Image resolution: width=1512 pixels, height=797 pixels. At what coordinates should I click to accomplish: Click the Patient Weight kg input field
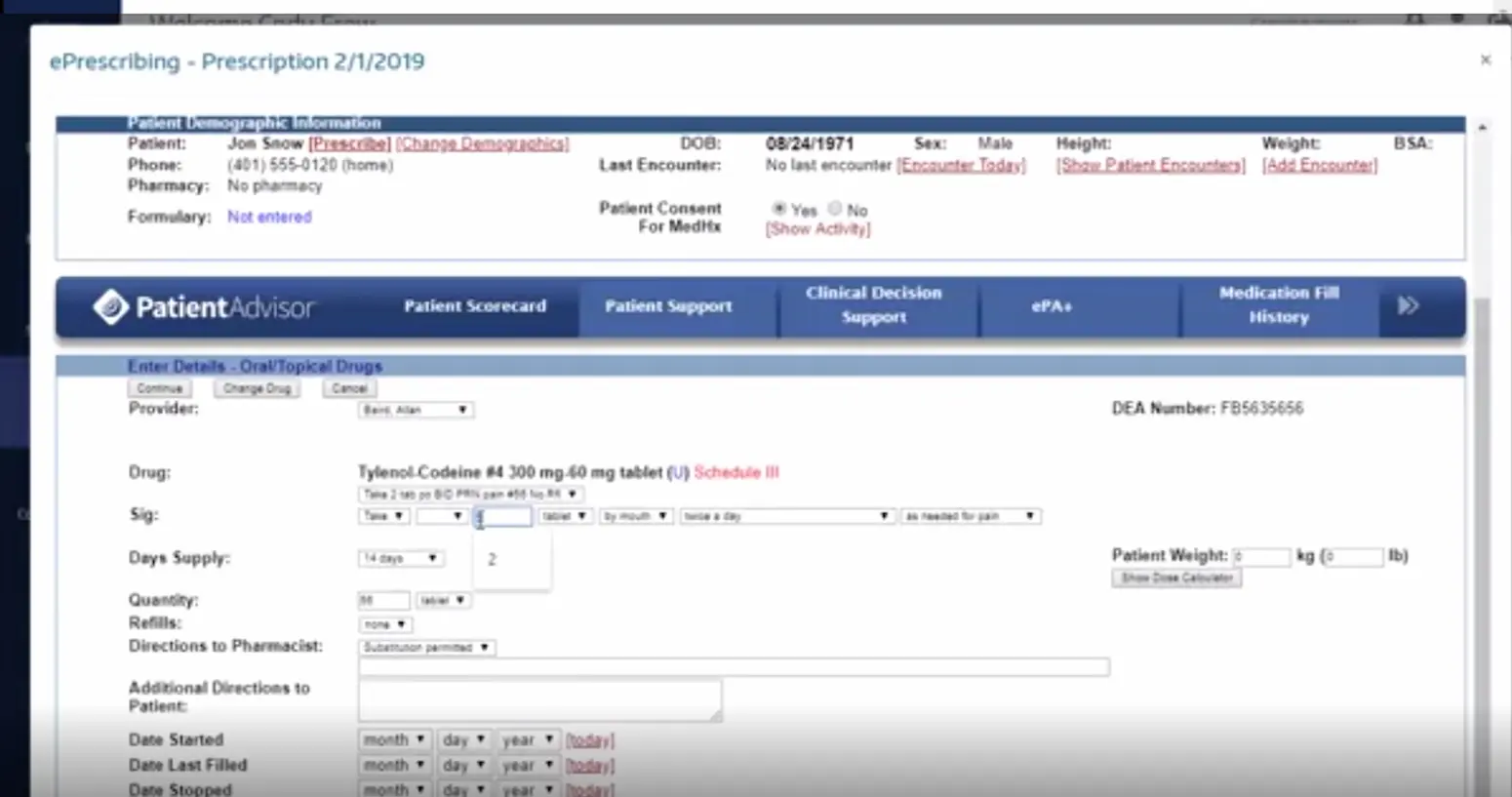1261,555
